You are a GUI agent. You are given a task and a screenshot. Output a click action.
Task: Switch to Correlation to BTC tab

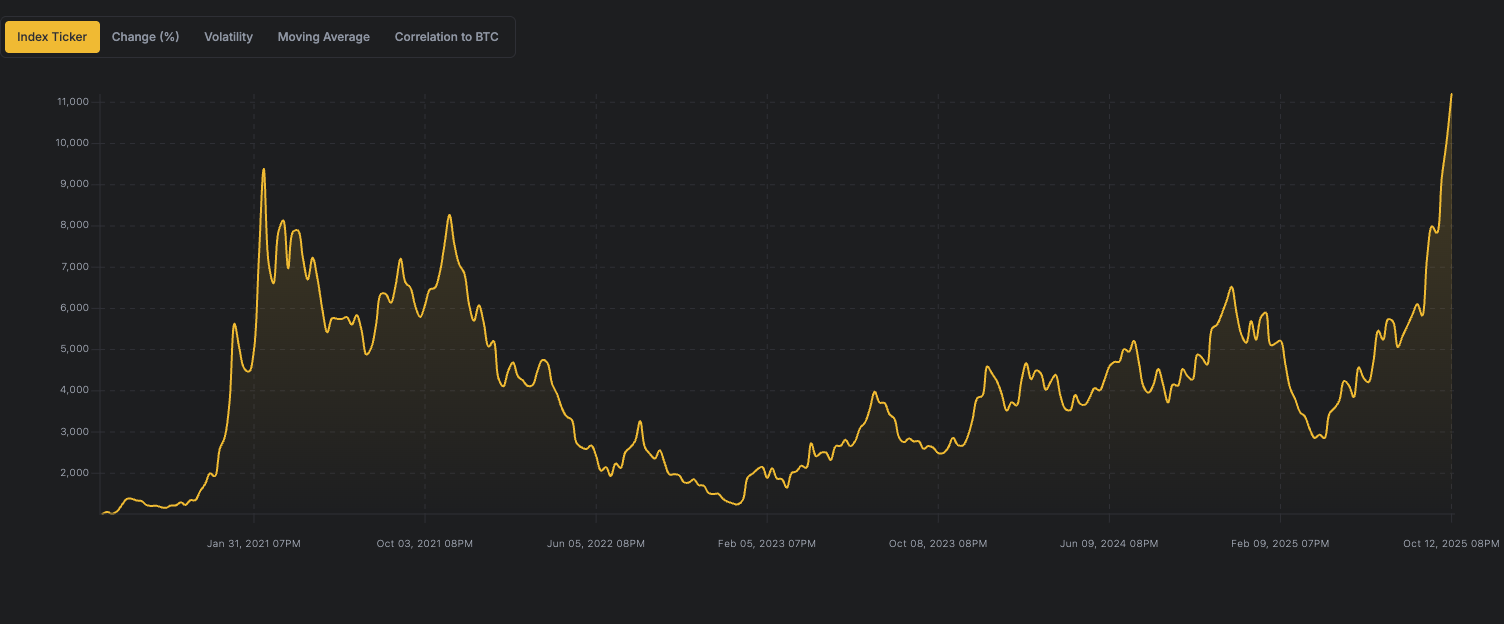[x=446, y=37]
